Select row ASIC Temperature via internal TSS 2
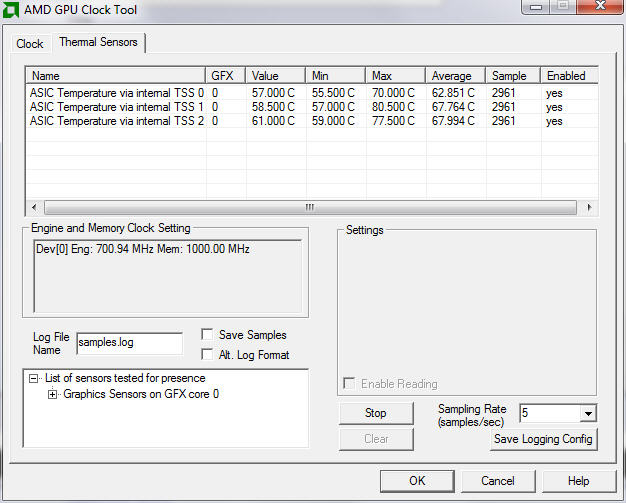 tap(311, 121)
